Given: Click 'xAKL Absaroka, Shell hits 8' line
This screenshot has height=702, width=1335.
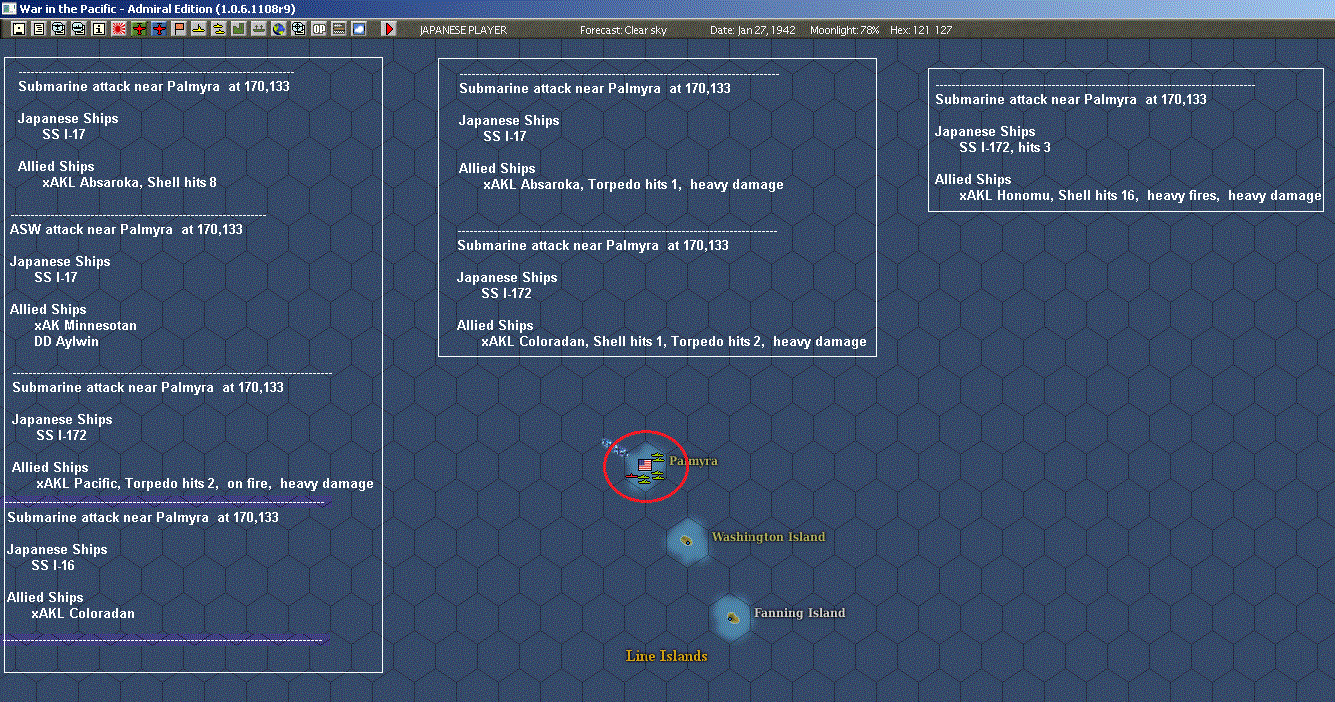Looking at the screenshot, I should click(x=129, y=183).
